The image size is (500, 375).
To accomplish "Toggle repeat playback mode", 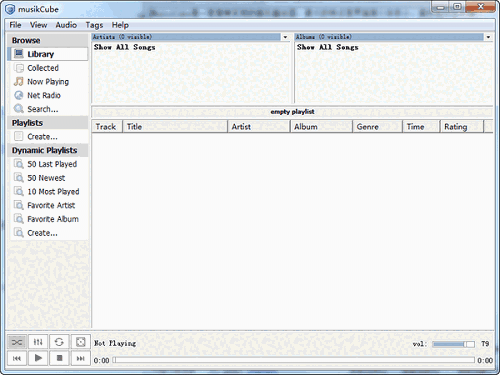I will 59,342.
